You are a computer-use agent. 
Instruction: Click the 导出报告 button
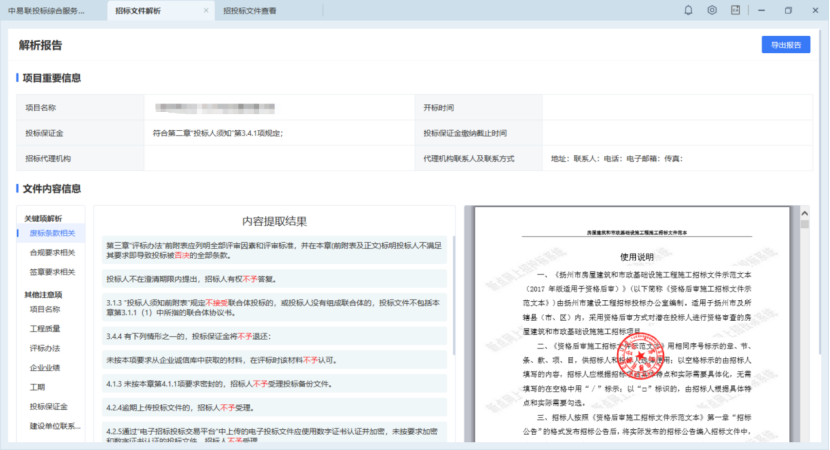(786, 45)
